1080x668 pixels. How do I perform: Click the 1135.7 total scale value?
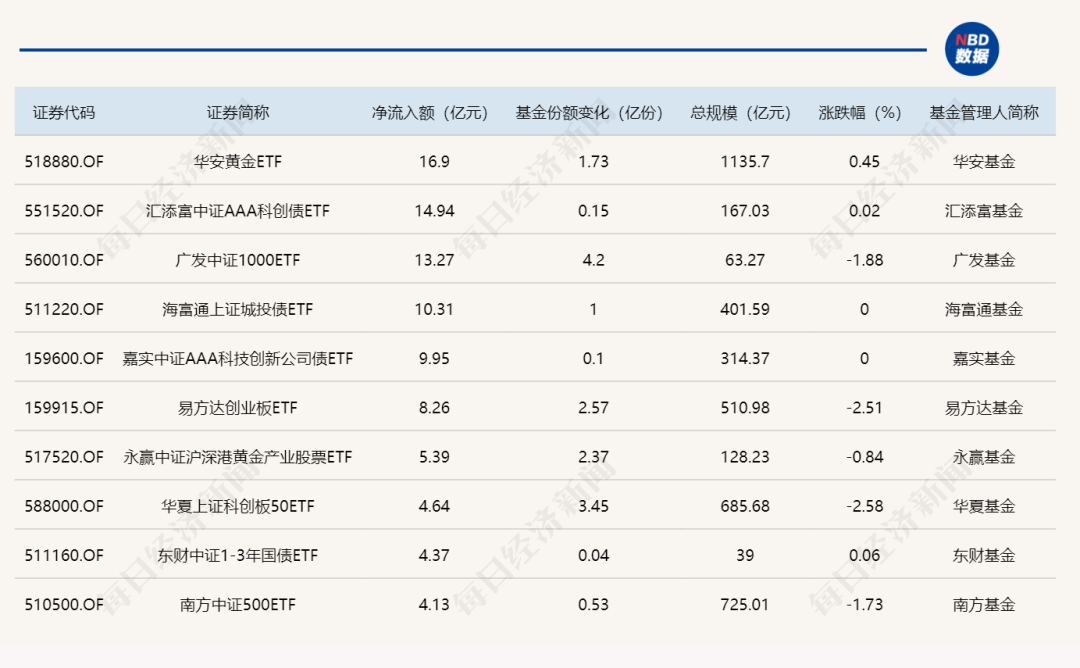pos(745,161)
